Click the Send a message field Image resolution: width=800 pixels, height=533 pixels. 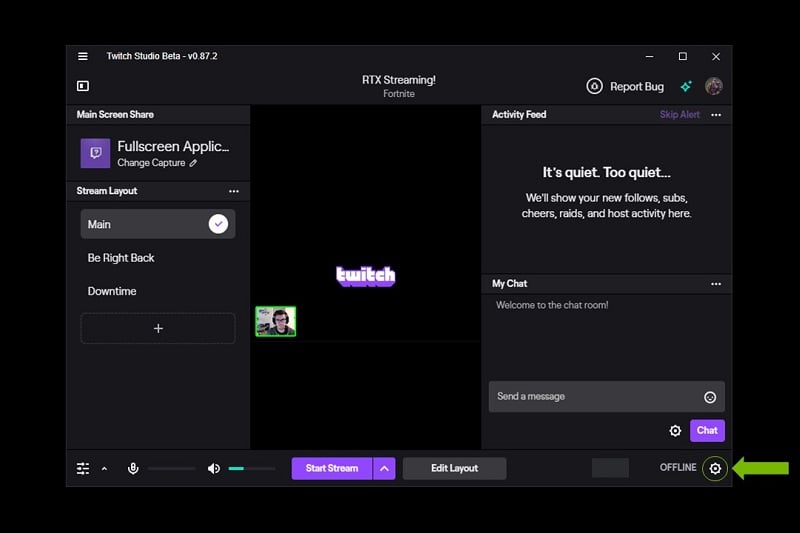tap(607, 396)
